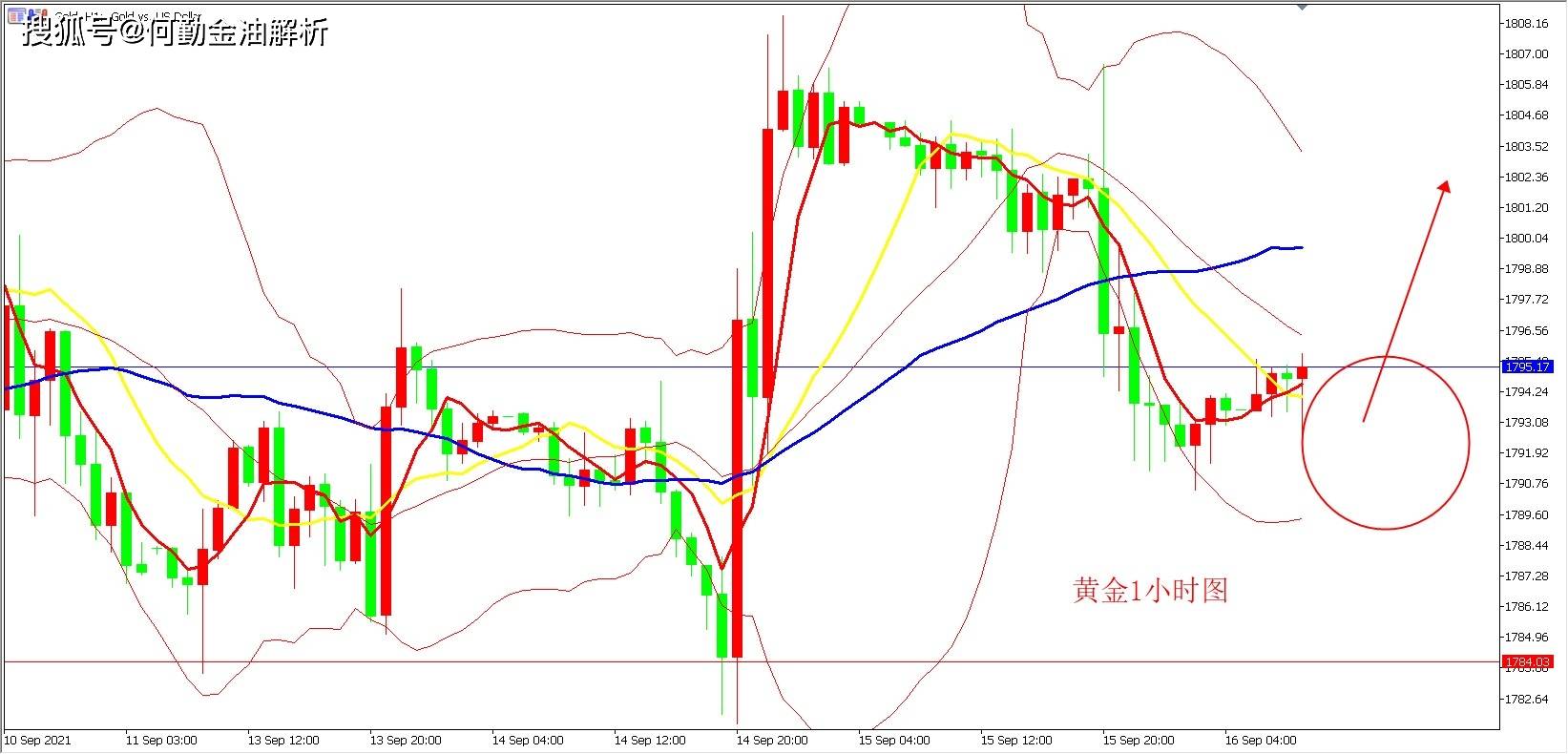Viewport: 1568px width, 754px height.
Task: Click the 1801.20 price axis label
Action: [1527, 207]
